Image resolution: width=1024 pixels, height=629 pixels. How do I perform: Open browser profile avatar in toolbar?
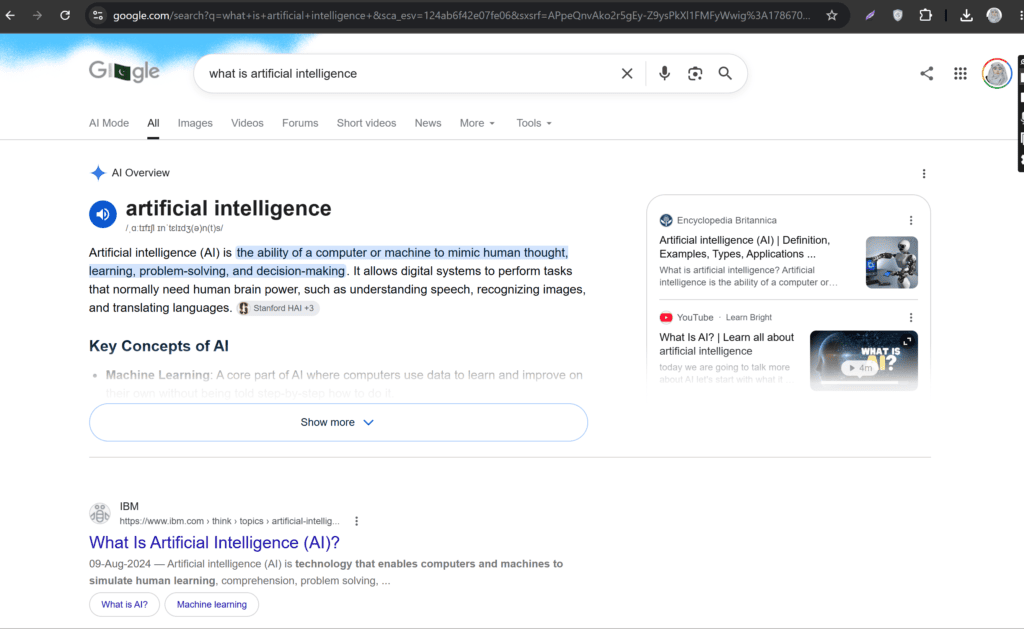994,15
